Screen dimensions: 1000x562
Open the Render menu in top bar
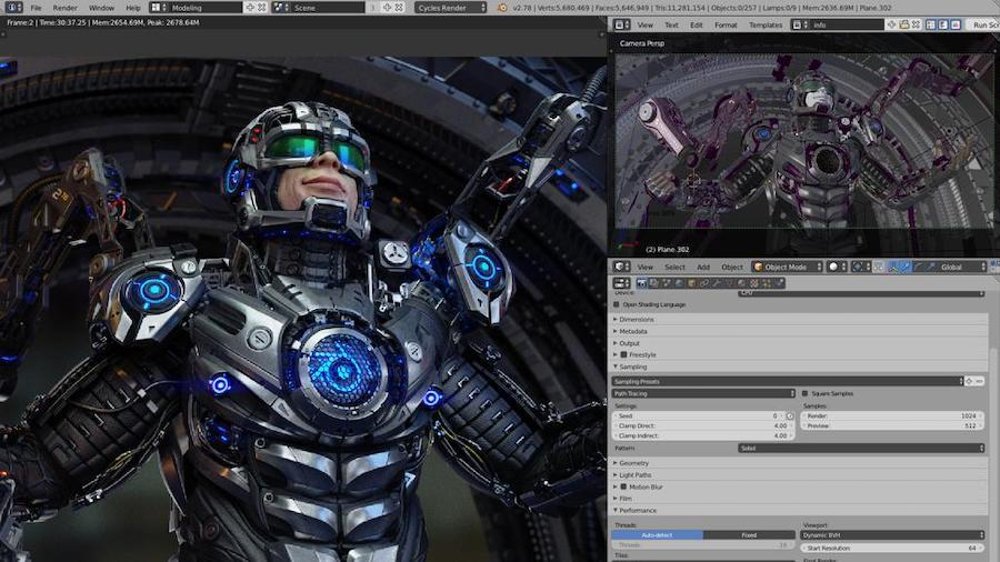click(x=65, y=8)
